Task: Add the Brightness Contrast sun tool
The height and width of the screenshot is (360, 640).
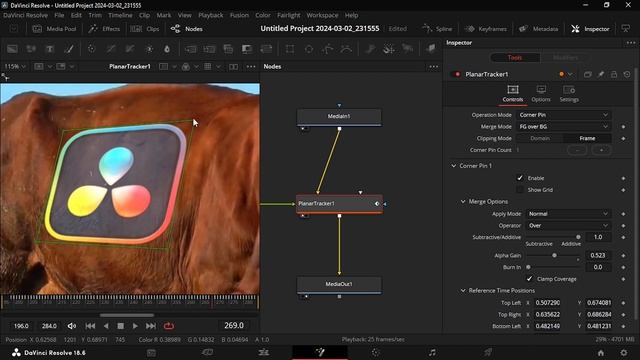Action: pos(149,49)
